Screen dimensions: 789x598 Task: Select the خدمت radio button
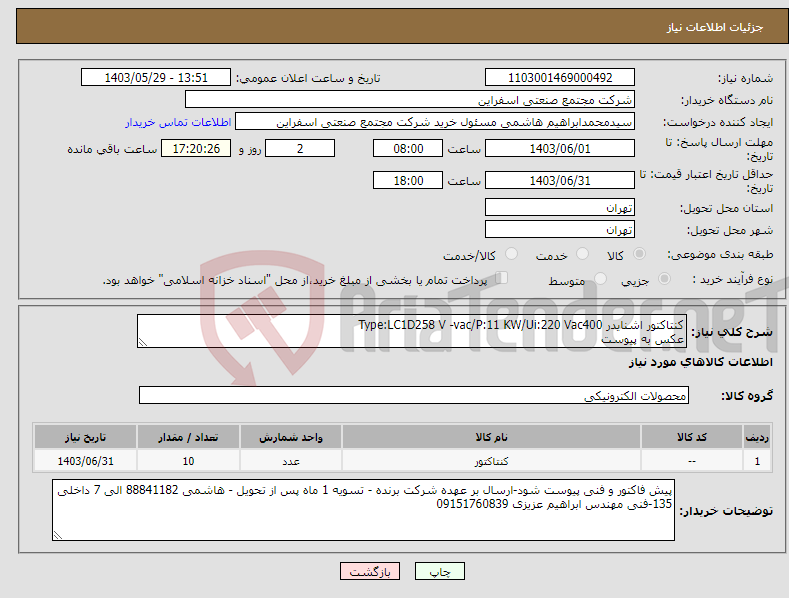click(582, 254)
